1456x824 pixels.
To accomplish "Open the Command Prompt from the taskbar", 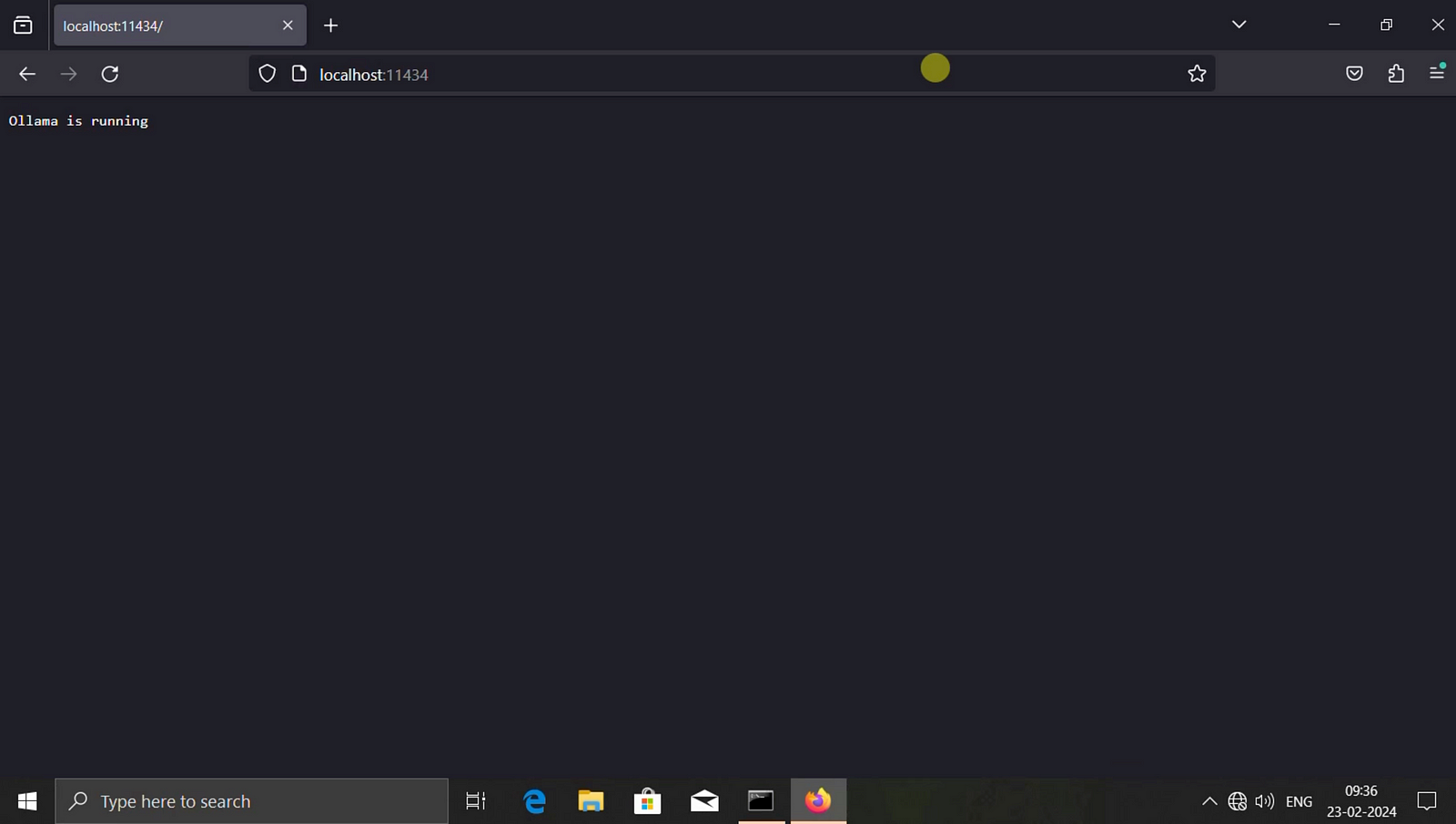I will click(761, 801).
